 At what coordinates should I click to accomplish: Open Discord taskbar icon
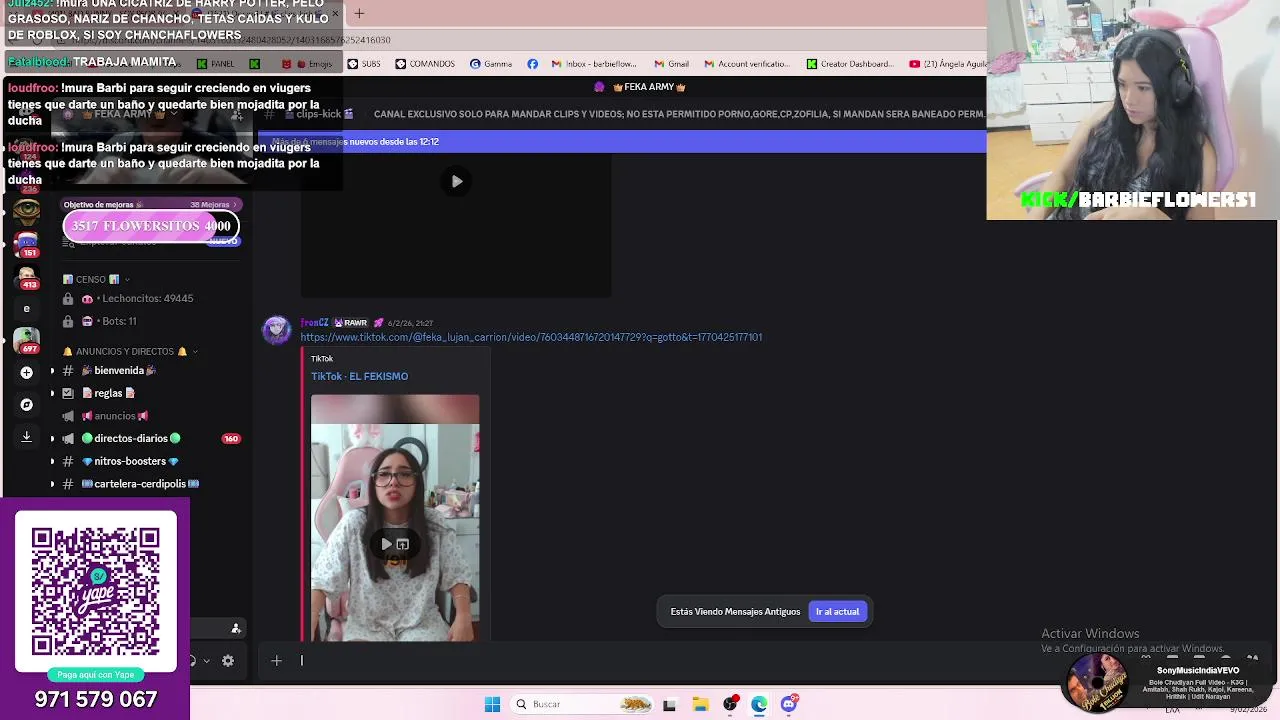[789, 704]
